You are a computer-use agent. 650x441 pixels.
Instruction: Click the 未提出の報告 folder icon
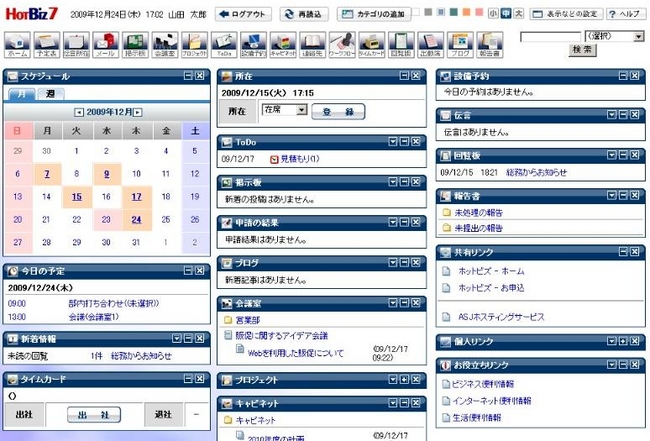pyautogui.click(x=446, y=228)
